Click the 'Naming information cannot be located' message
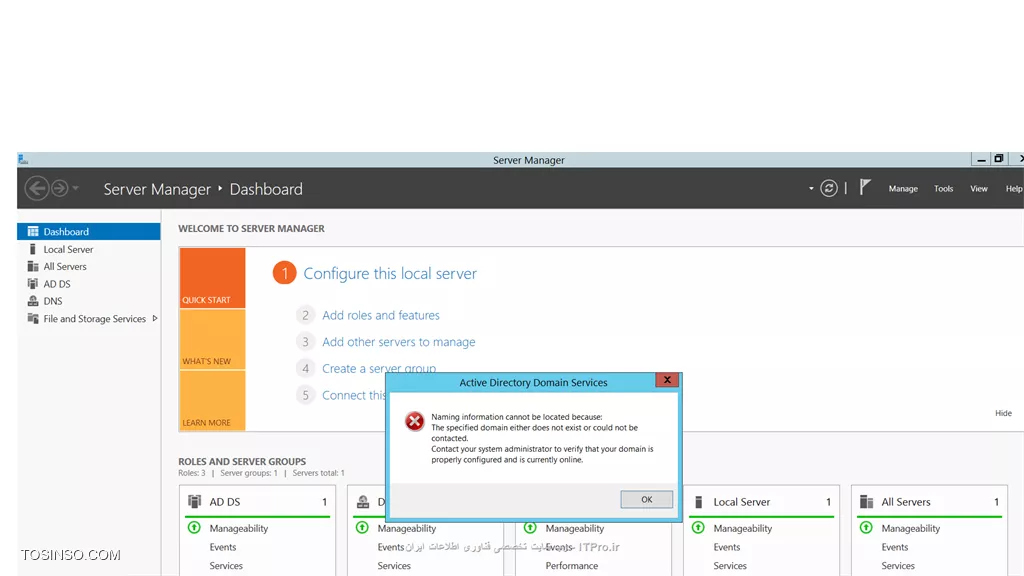 pyautogui.click(x=517, y=417)
